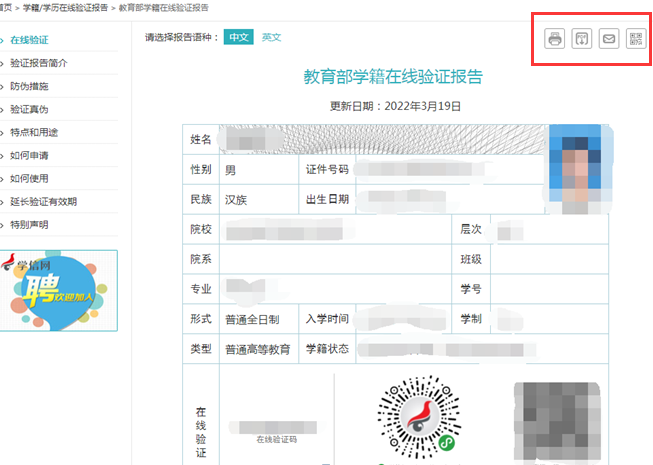Click the email envelope icon
Image resolution: width=653 pixels, height=465 pixels.
[x=608, y=39]
